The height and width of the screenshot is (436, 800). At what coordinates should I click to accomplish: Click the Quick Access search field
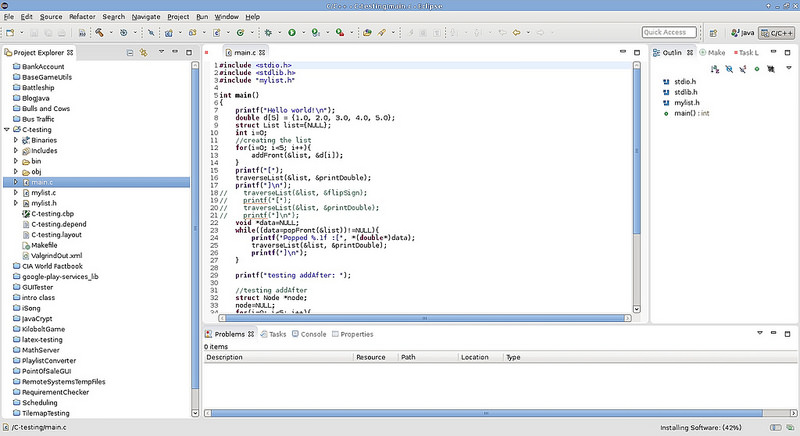coord(670,33)
